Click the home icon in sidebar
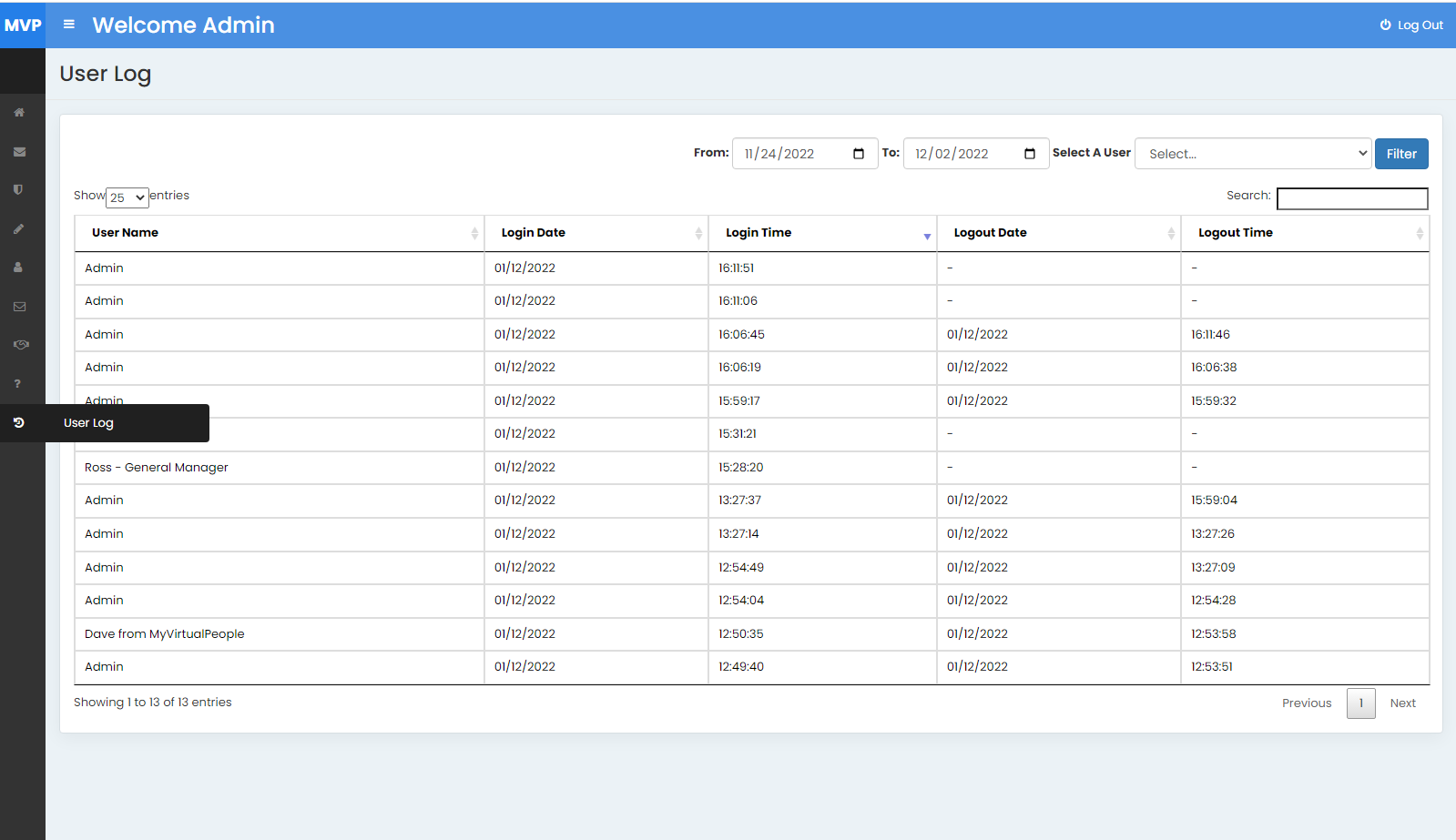Screen dimensions: 1456x840 19,113
